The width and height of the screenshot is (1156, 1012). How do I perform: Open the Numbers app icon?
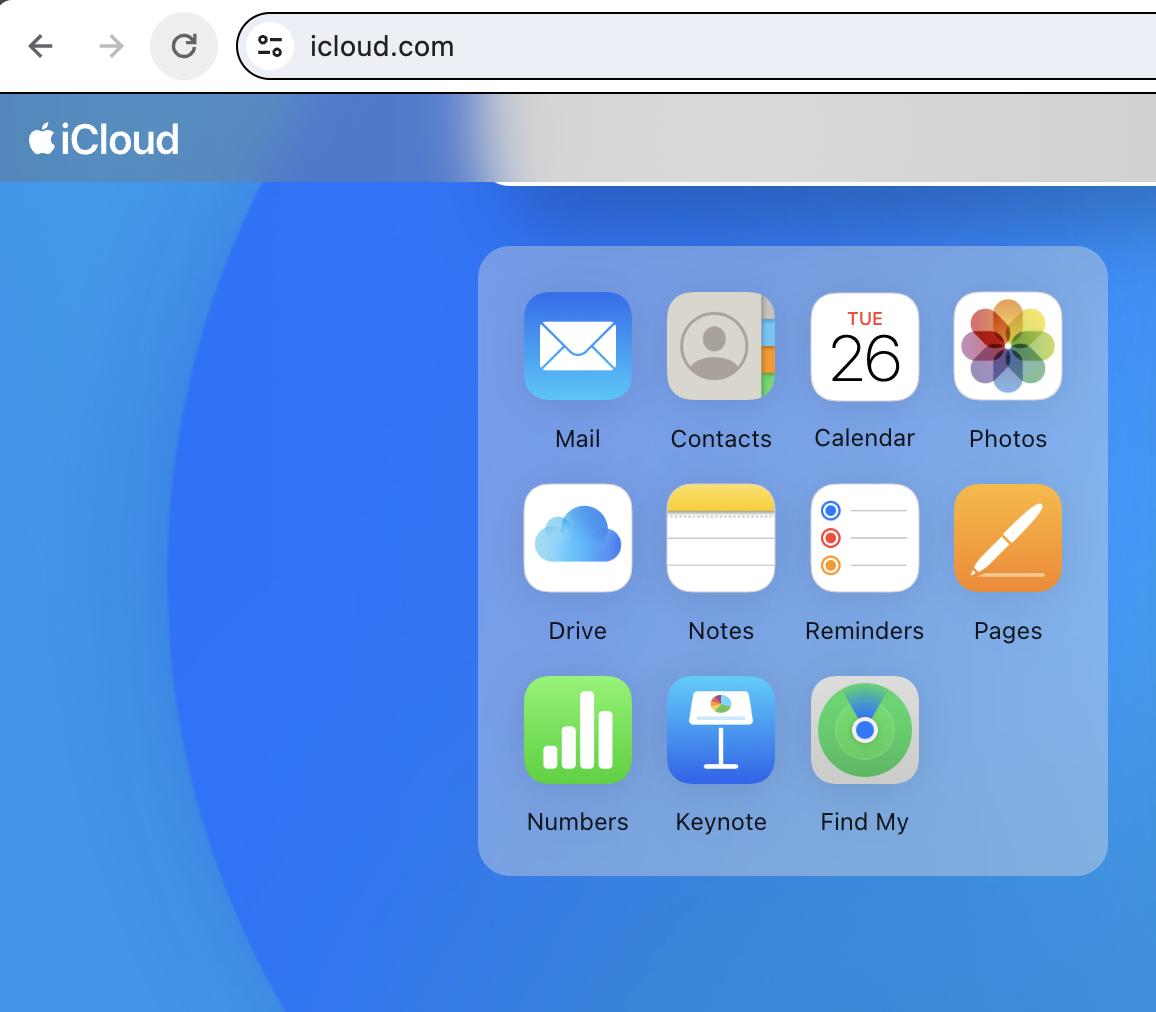point(577,729)
